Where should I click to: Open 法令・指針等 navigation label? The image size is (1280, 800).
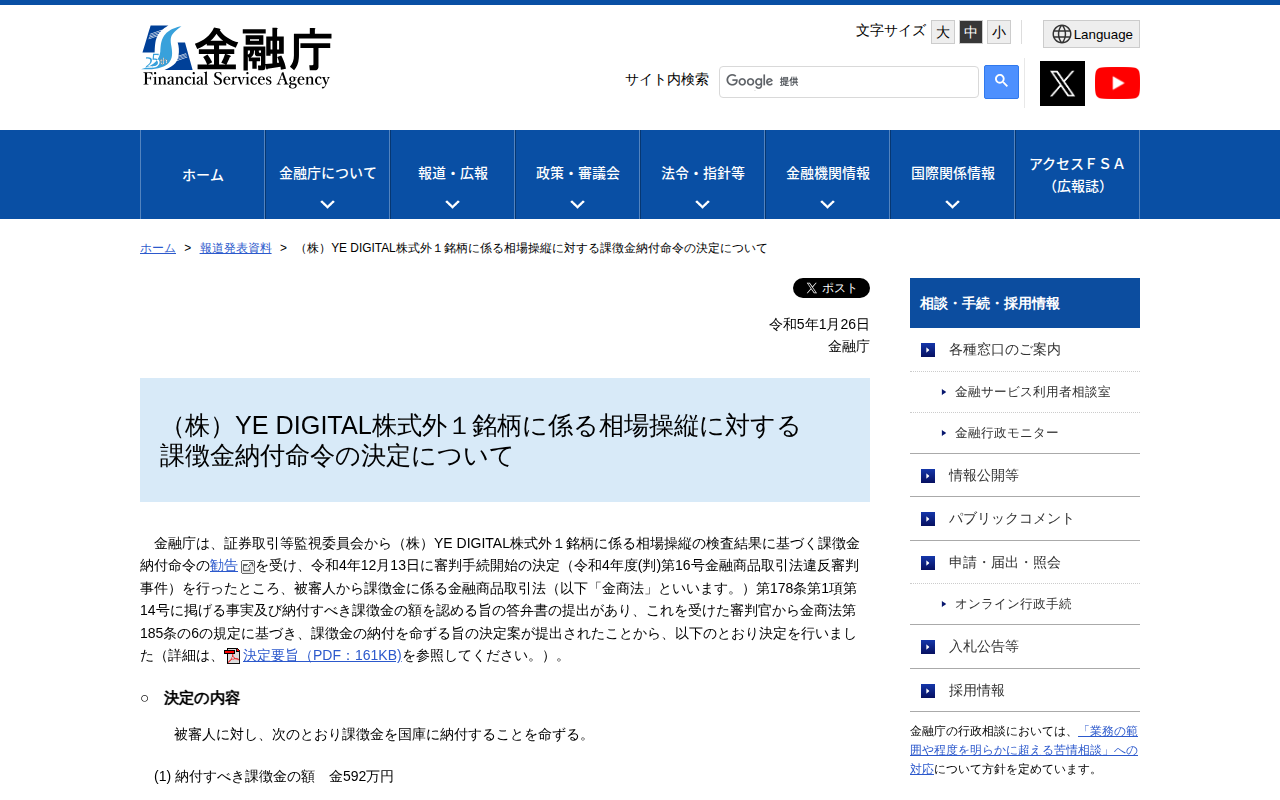point(703,173)
